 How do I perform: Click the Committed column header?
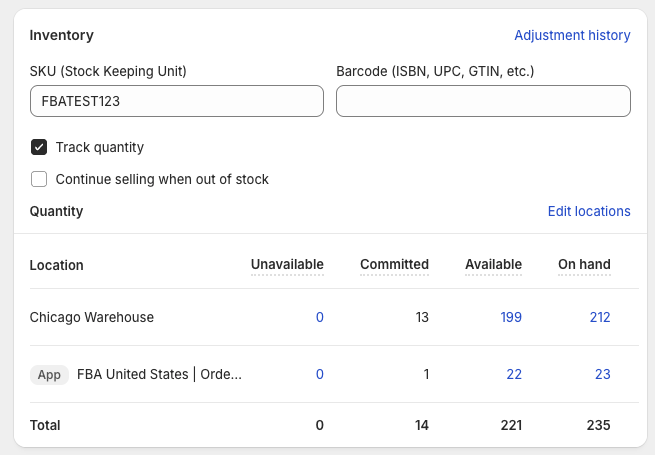tap(394, 264)
